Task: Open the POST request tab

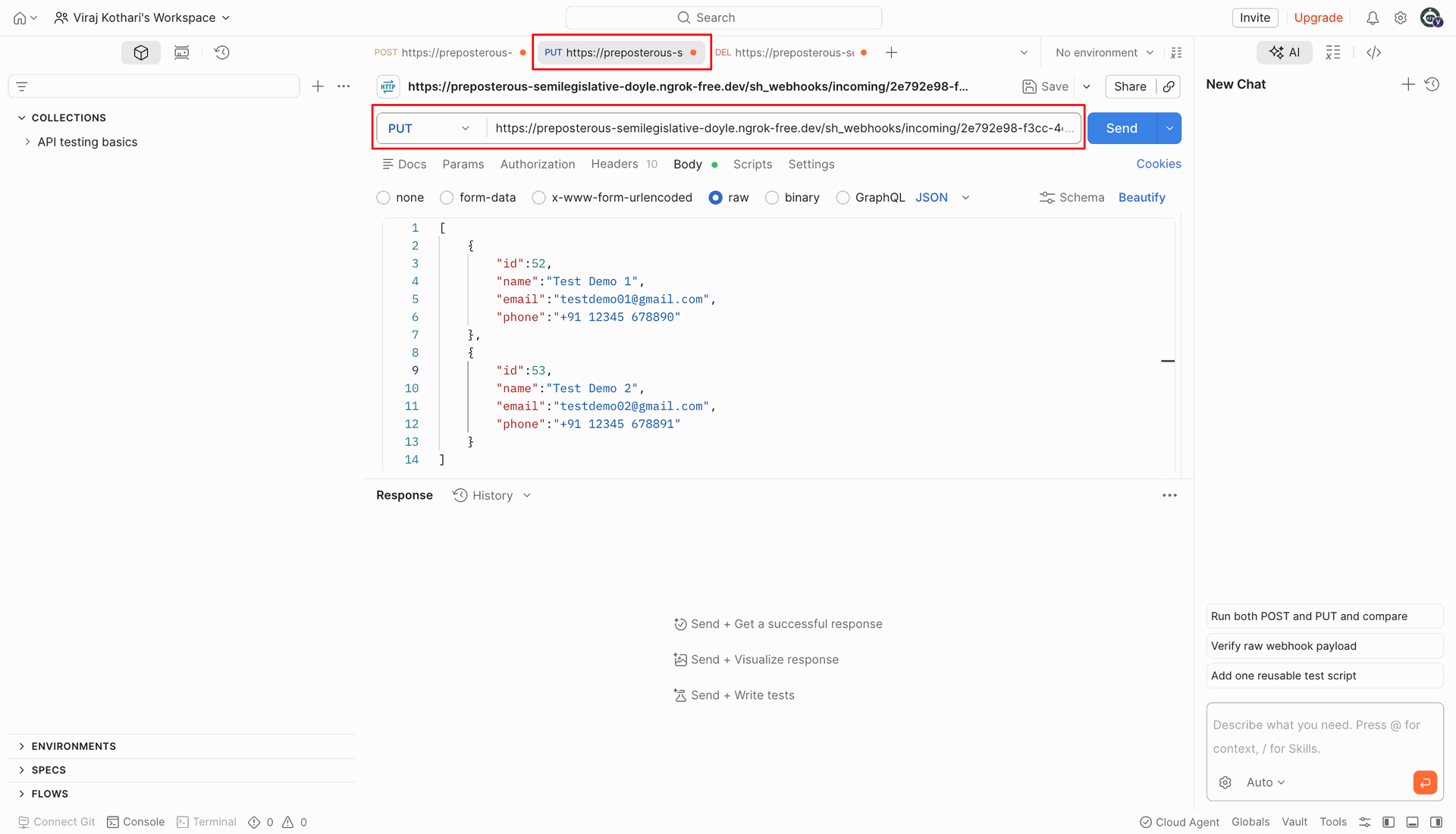Action: [450, 52]
